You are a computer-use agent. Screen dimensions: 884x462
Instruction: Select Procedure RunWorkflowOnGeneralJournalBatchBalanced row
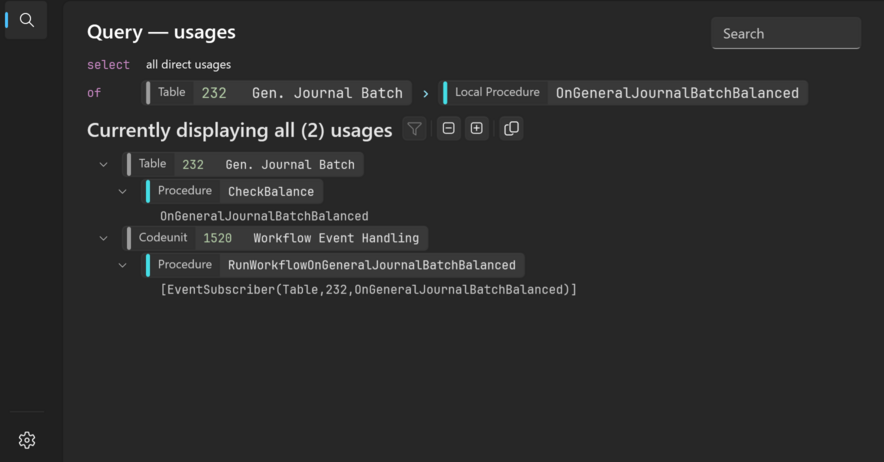333,265
